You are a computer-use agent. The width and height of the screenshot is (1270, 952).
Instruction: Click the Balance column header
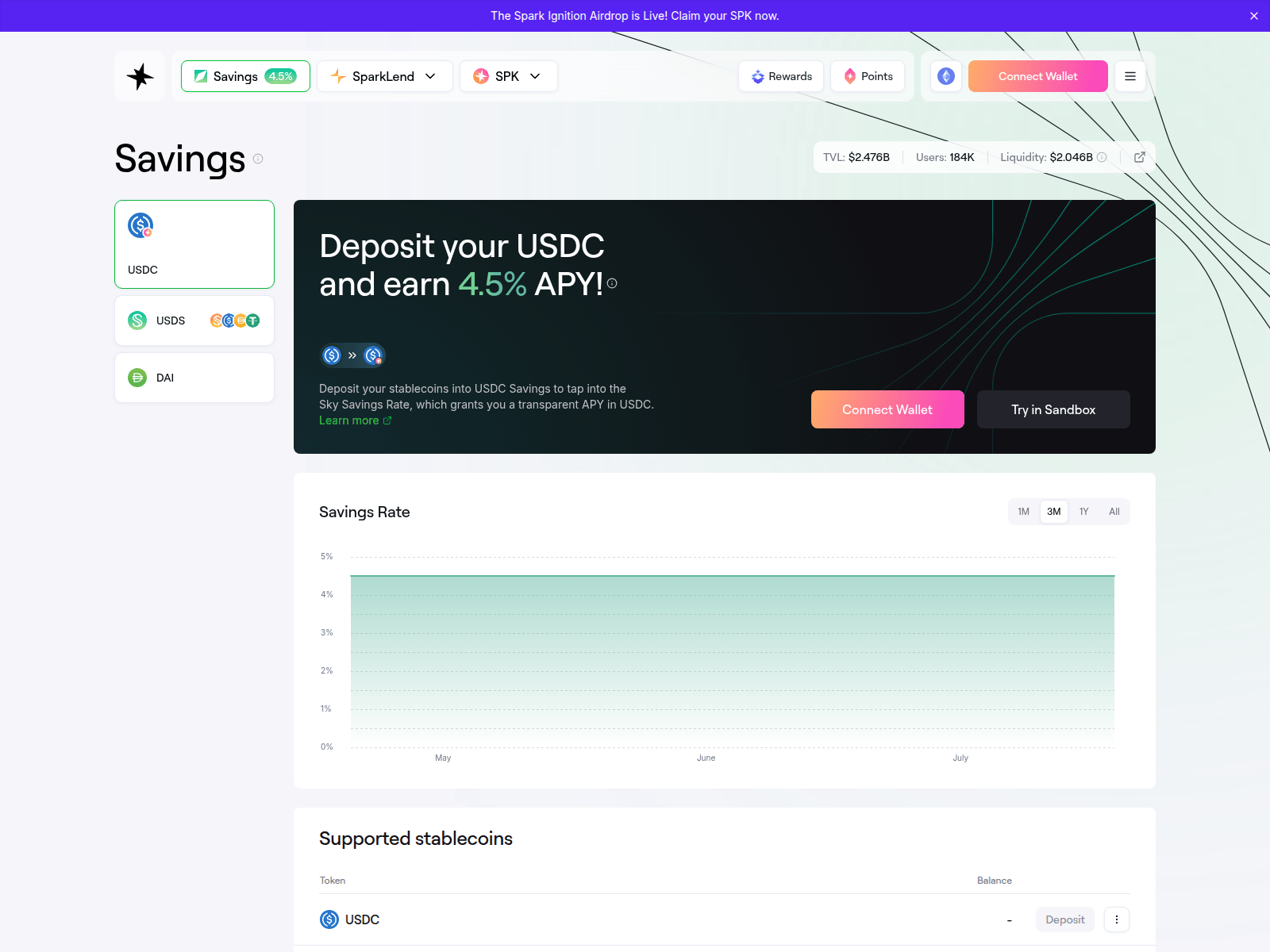pos(995,881)
